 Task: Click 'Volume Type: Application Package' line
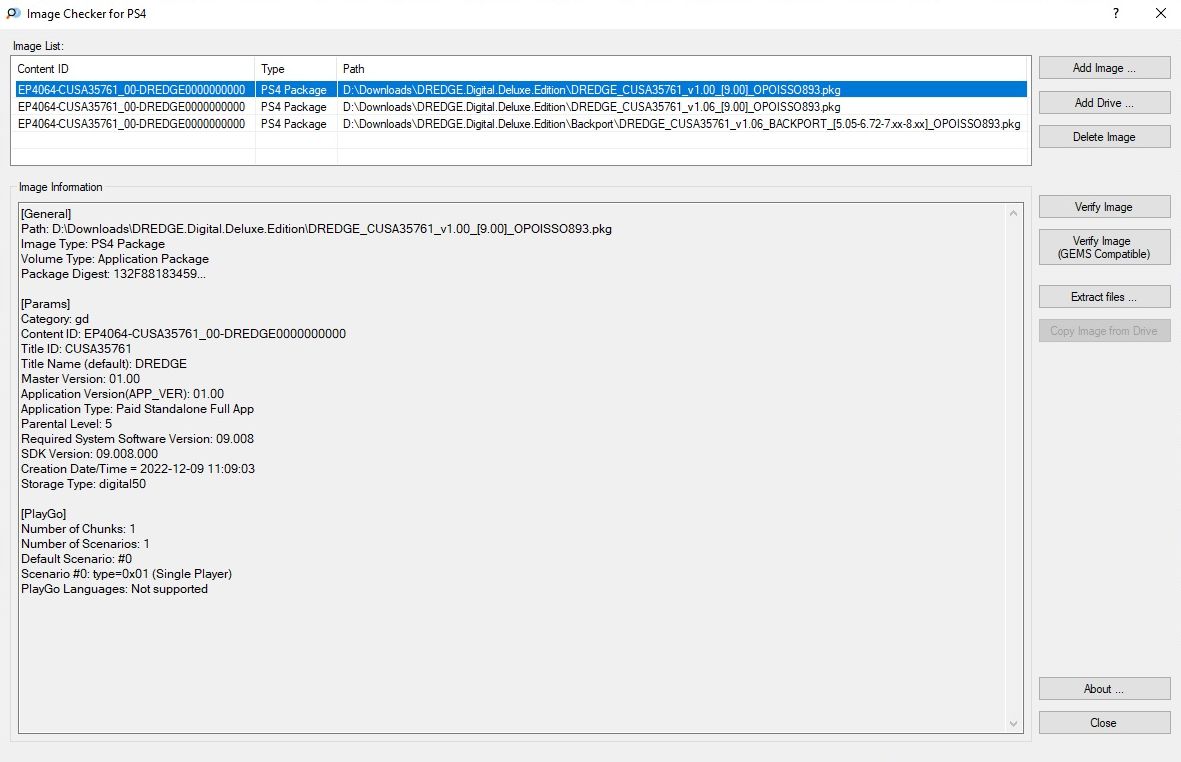(114, 259)
